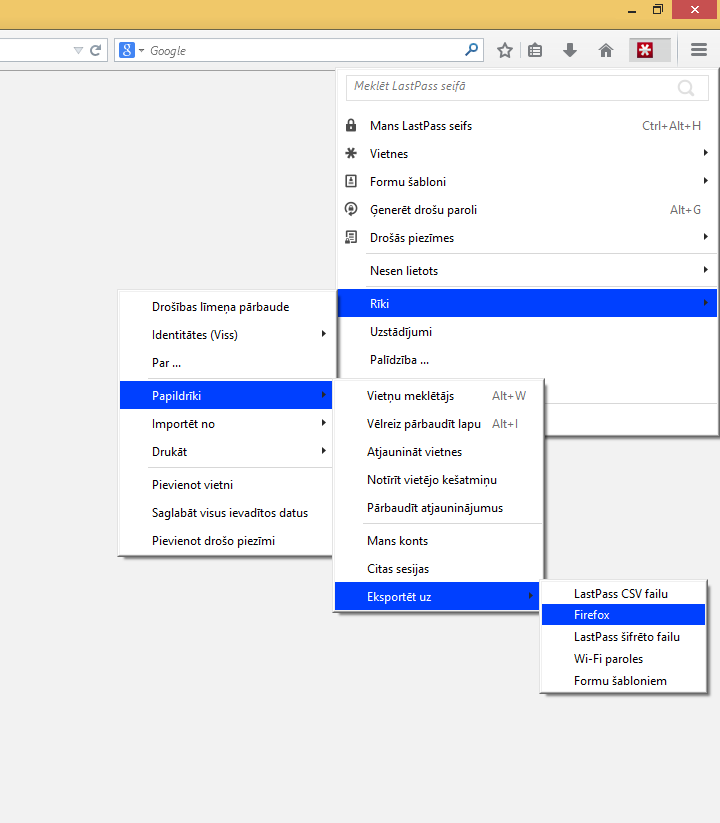Choose Notīrīt vietējo kešatmiņu
This screenshot has width=720, height=823.
[x=438, y=480]
